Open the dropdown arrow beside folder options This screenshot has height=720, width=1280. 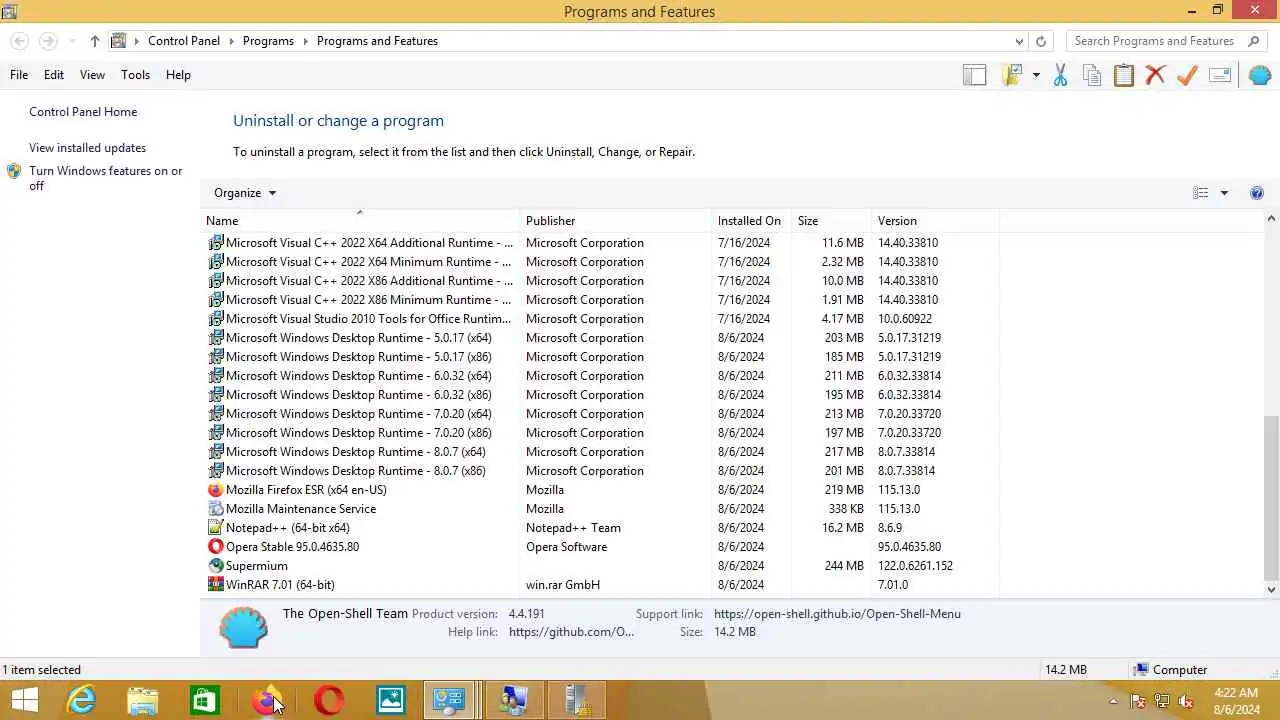click(1036, 75)
